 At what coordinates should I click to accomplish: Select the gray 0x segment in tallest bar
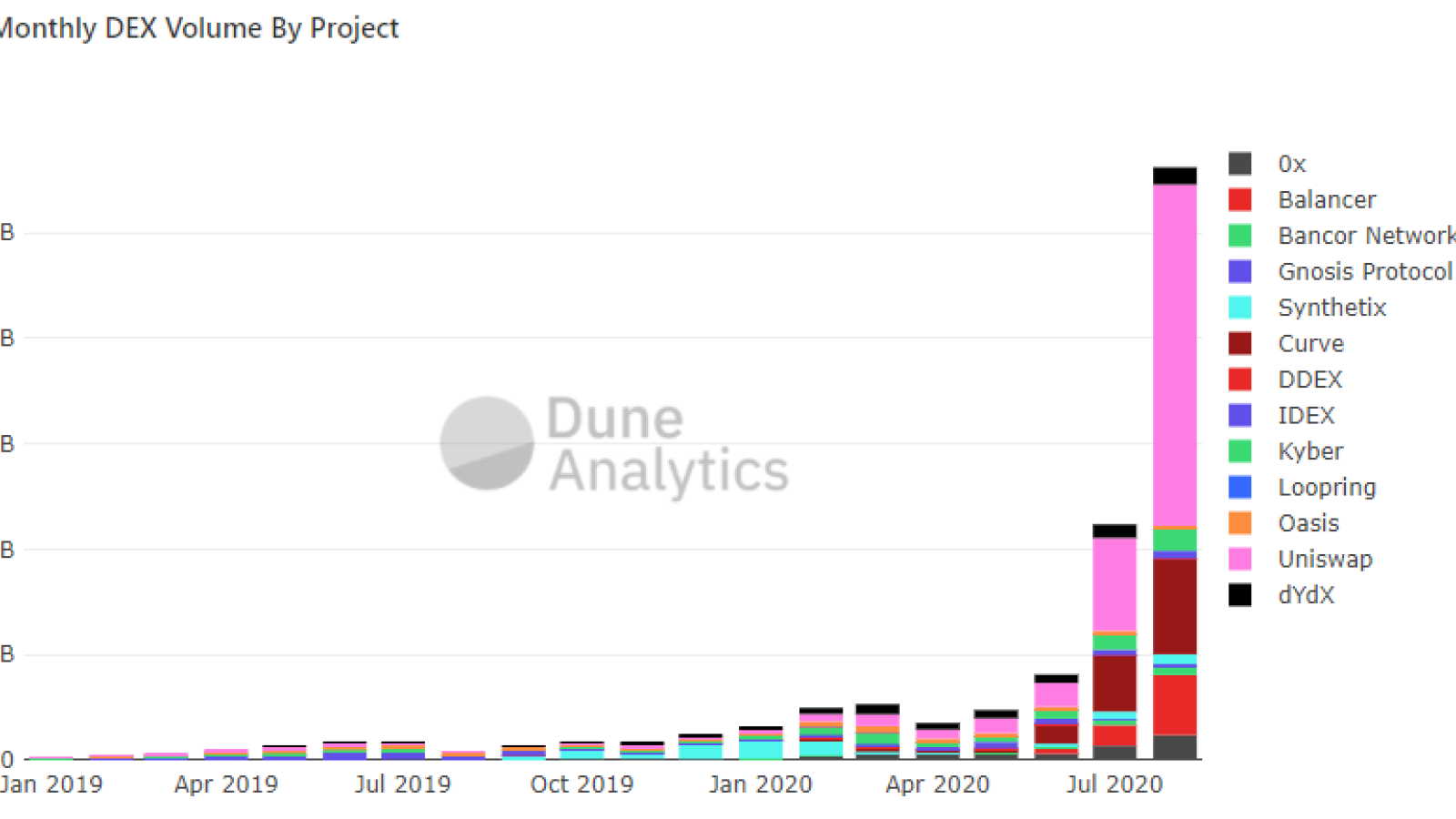point(1175,747)
